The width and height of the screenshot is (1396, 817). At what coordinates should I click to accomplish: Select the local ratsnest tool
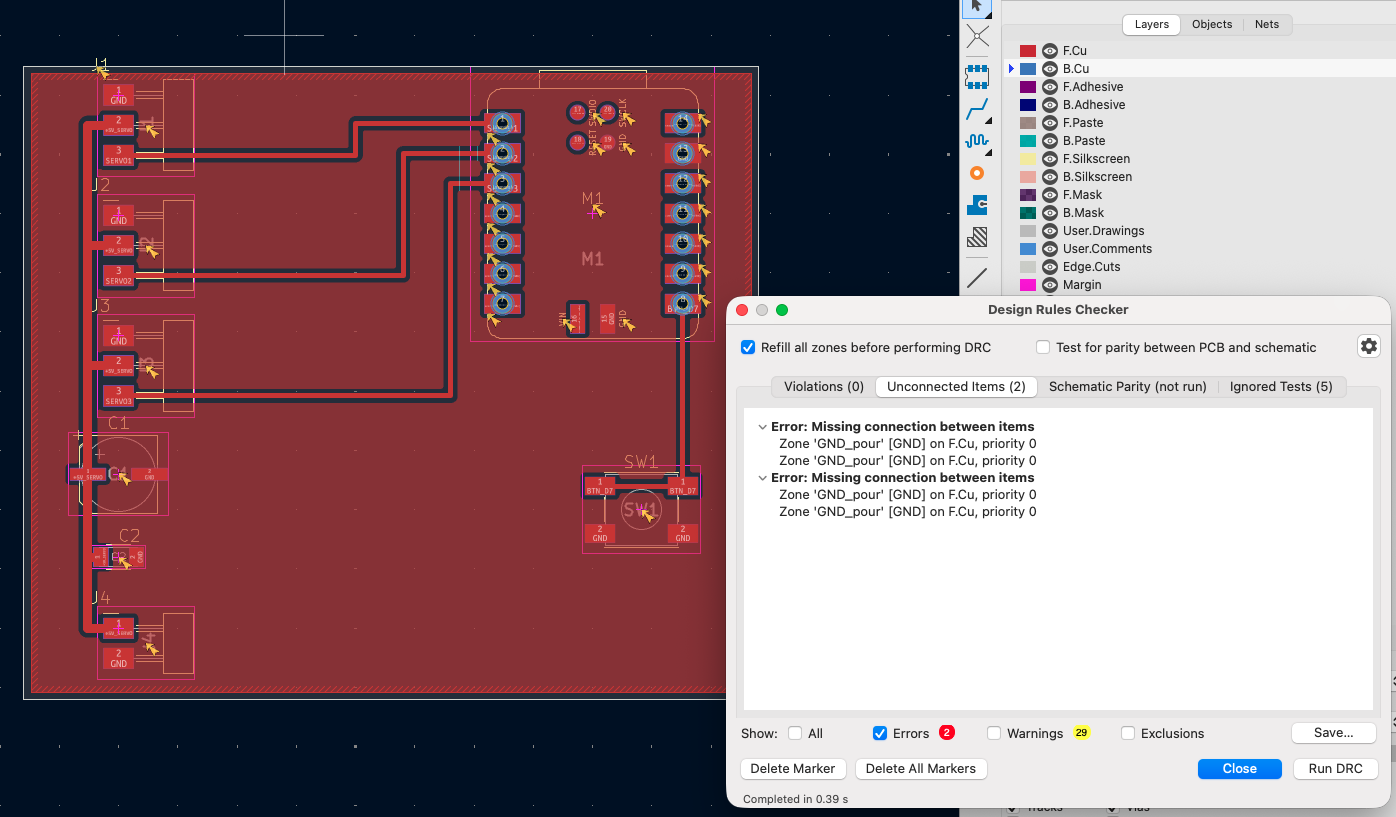pos(977,38)
